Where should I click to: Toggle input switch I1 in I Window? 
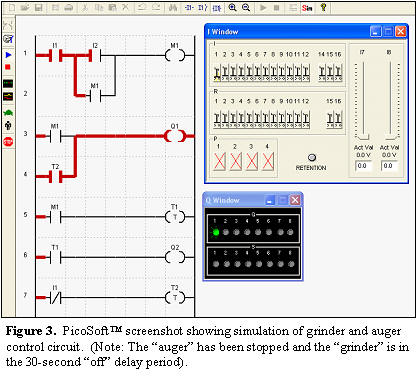[217, 73]
